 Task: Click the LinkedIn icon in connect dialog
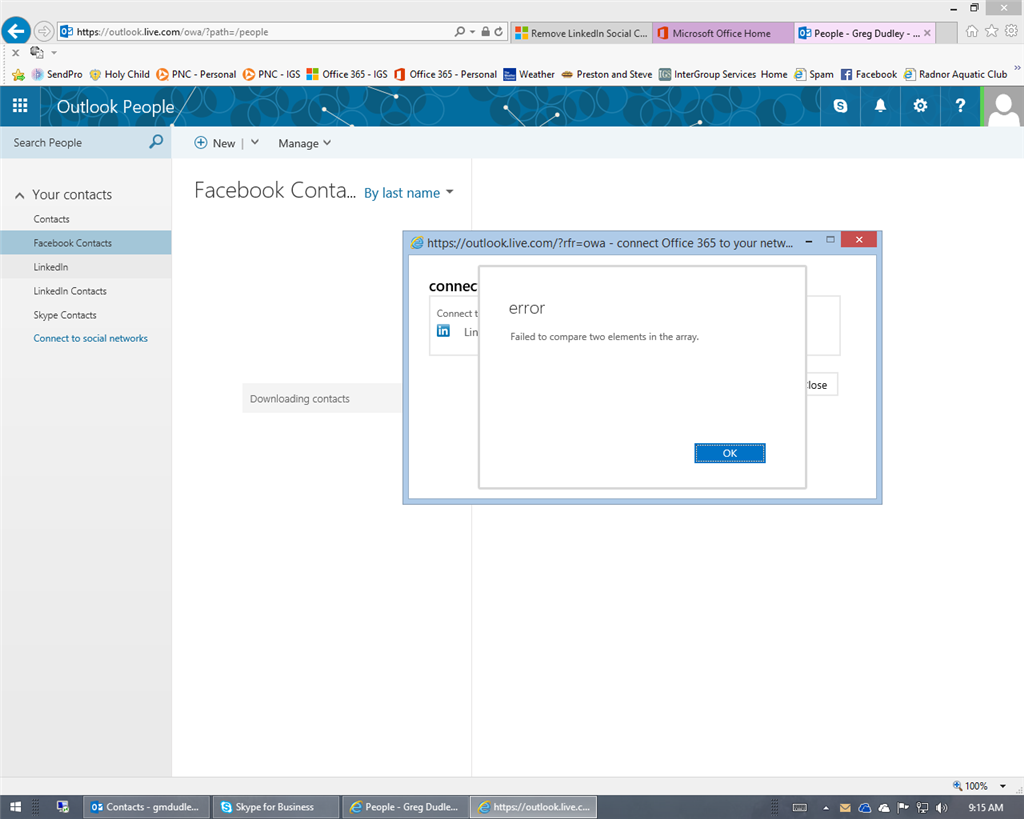click(x=443, y=331)
